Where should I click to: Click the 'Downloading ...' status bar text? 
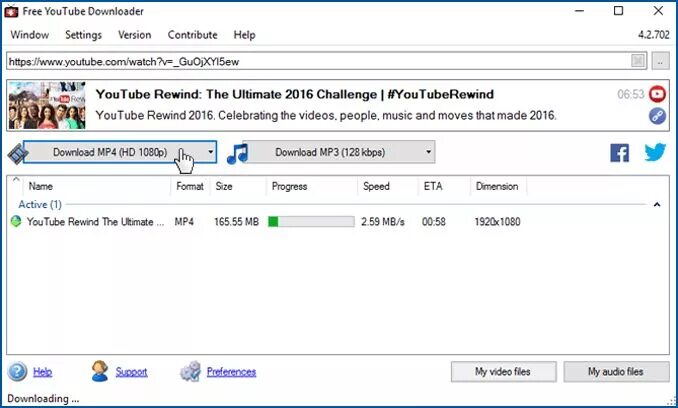43,398
